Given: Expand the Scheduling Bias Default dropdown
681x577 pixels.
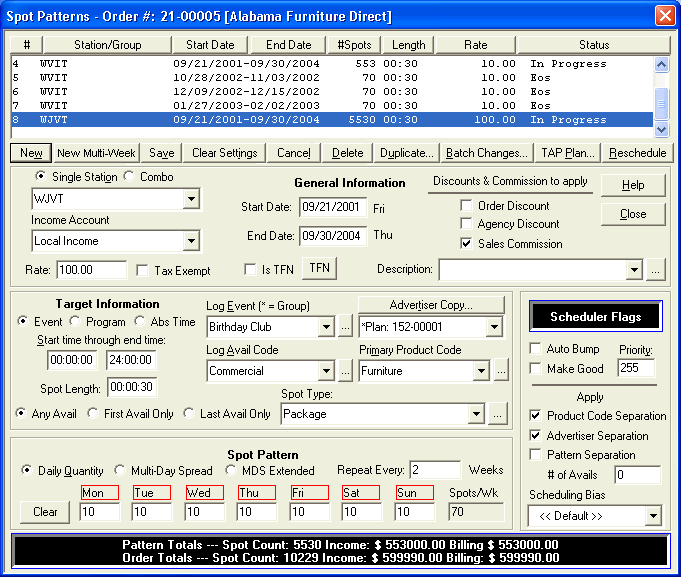Looking at the screenshot, I should coord(653,516).
